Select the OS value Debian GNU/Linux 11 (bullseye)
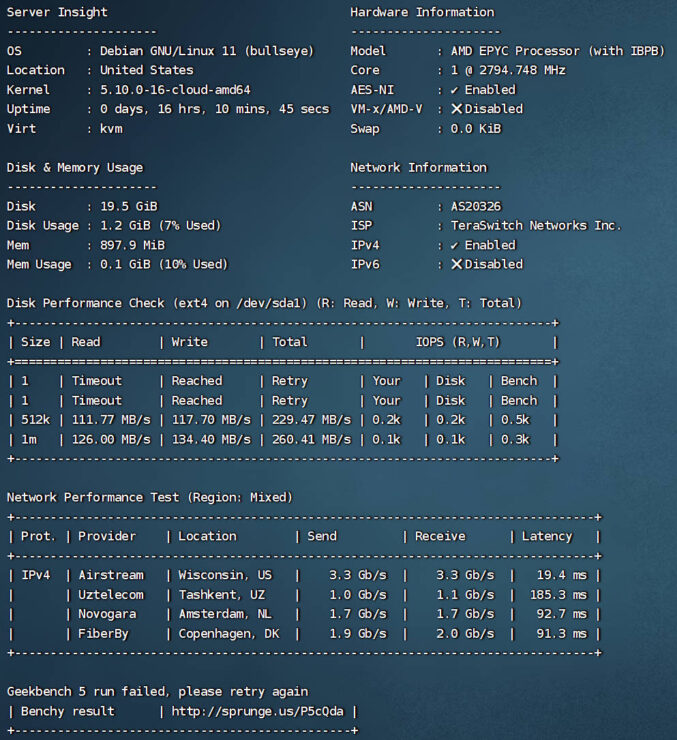The height and width of the screenshot is (740, 677). [x=207, y=51]
